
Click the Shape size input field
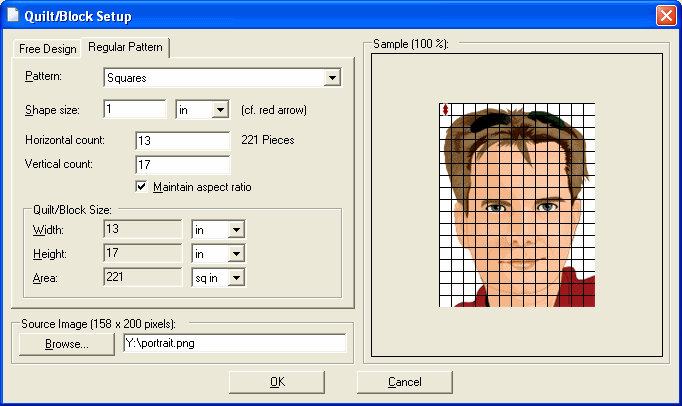[x=135, y=109]
